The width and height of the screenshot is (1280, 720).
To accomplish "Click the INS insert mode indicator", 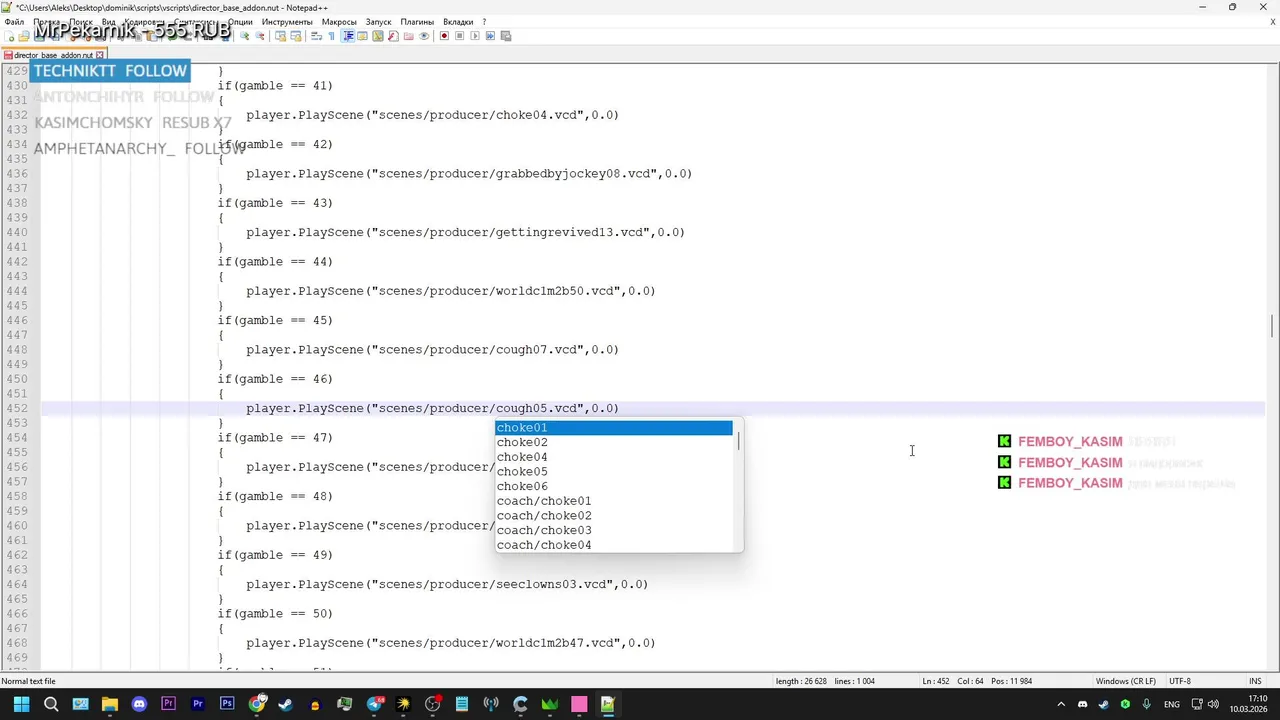I will coord(1255,681).
